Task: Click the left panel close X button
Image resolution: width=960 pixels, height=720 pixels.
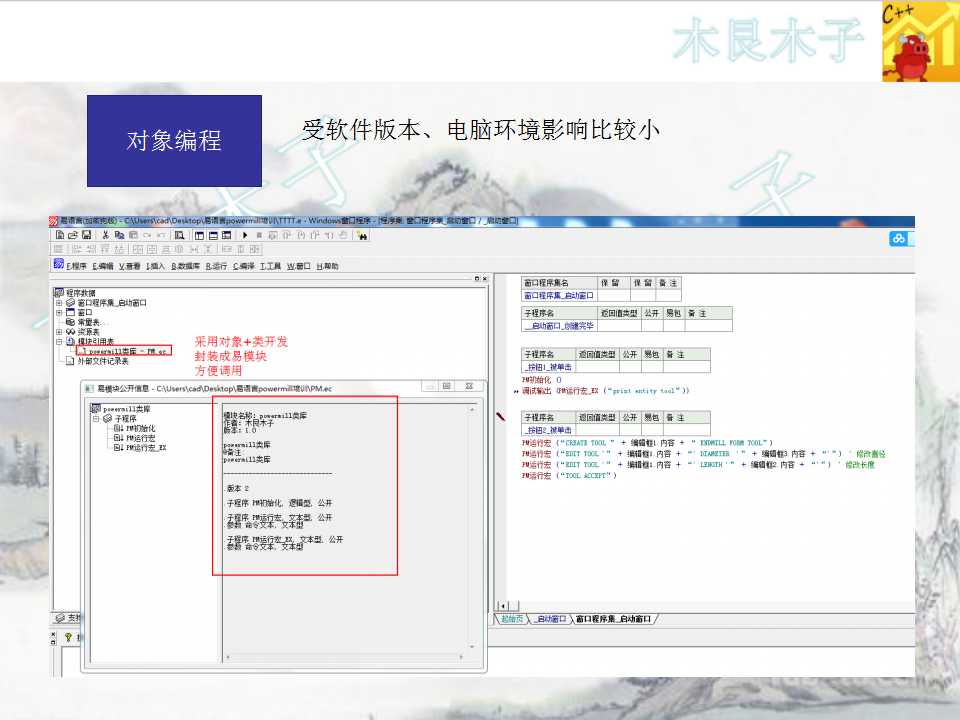Action: [x=485, y=279]
